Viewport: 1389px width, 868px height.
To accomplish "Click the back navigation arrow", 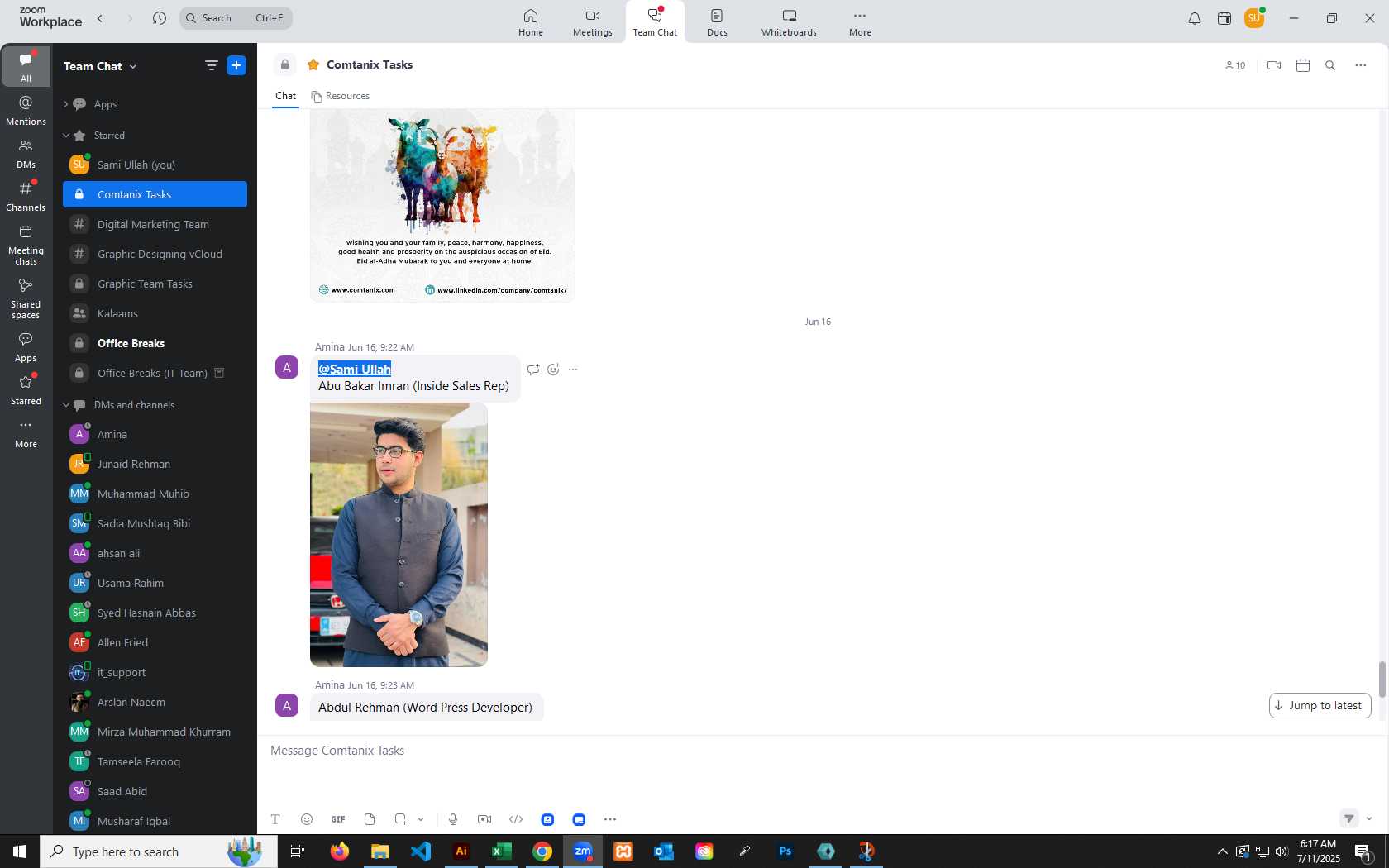I will 100,18.
